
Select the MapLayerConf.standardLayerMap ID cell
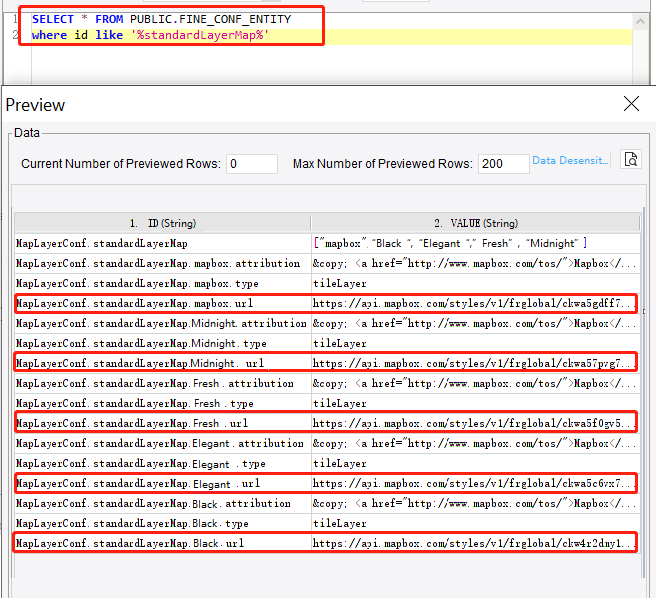pos(102,243)
